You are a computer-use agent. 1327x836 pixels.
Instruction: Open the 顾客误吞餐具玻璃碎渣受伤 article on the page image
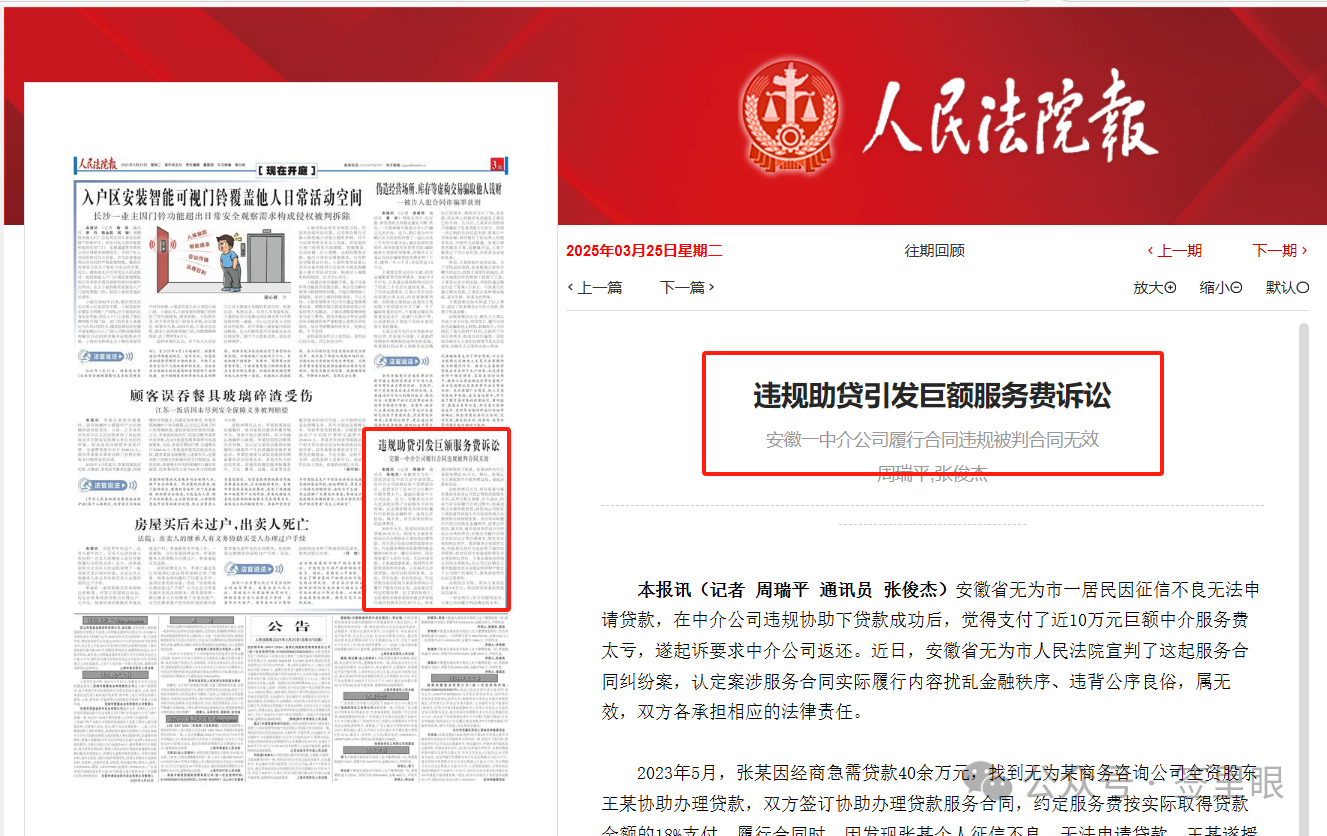point(222,395)
